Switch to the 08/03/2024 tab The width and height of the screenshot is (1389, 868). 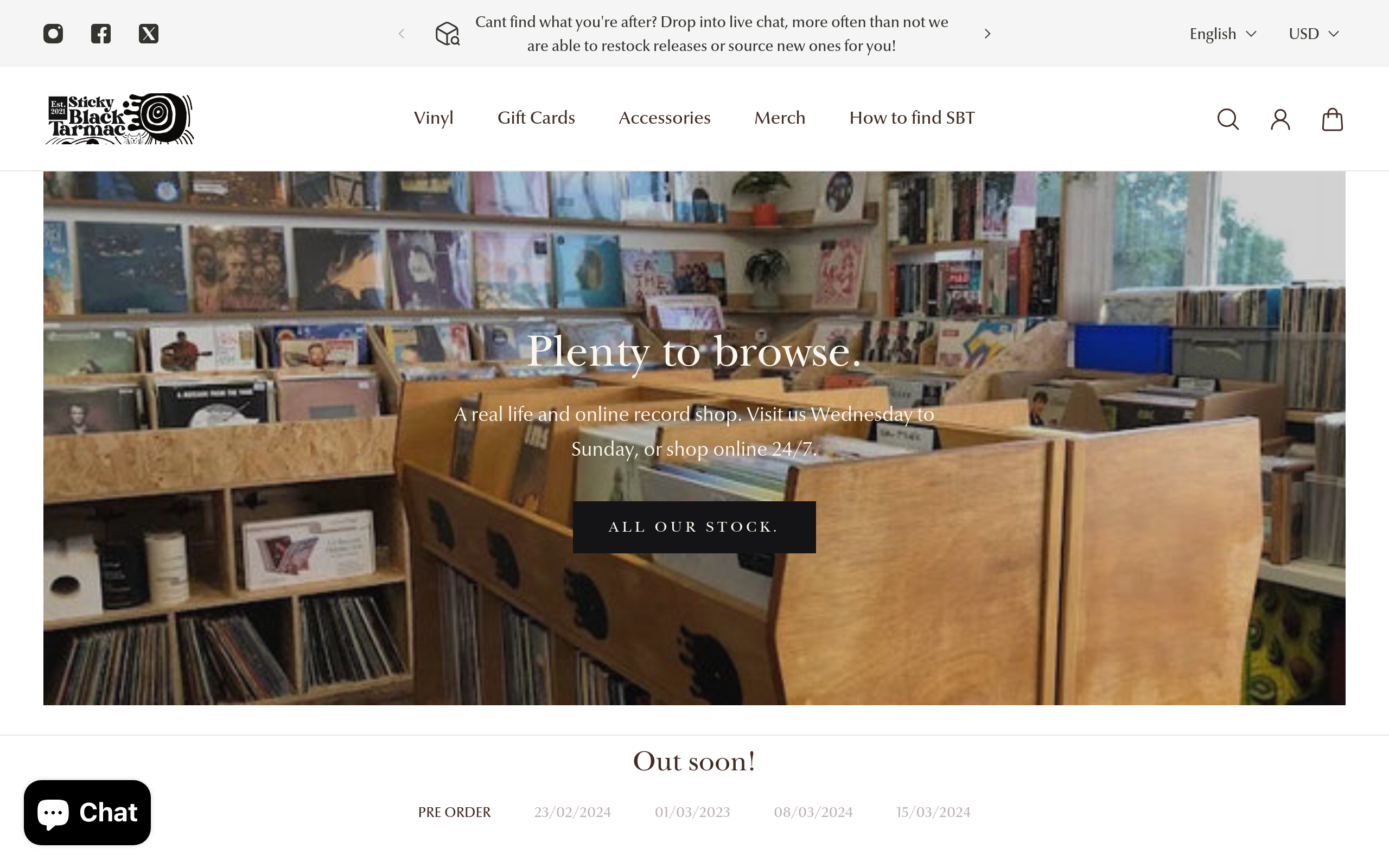(813, 812)
